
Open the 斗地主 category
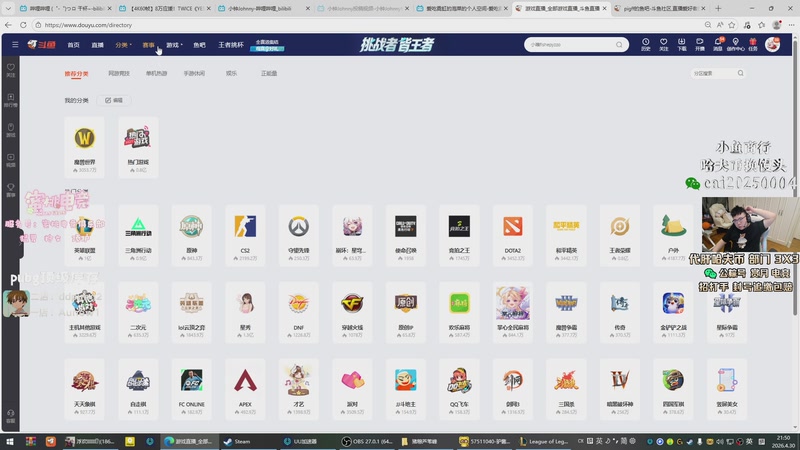(406, 389)
